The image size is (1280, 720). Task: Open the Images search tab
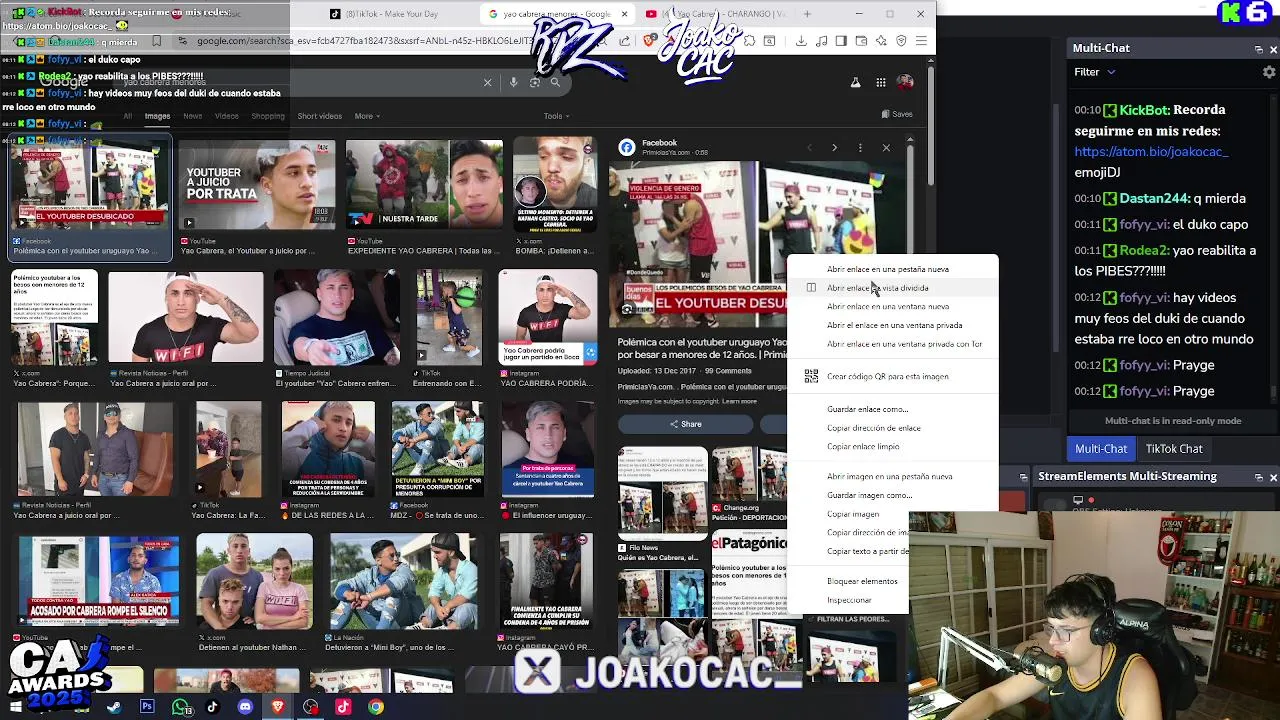click(157, 116)
